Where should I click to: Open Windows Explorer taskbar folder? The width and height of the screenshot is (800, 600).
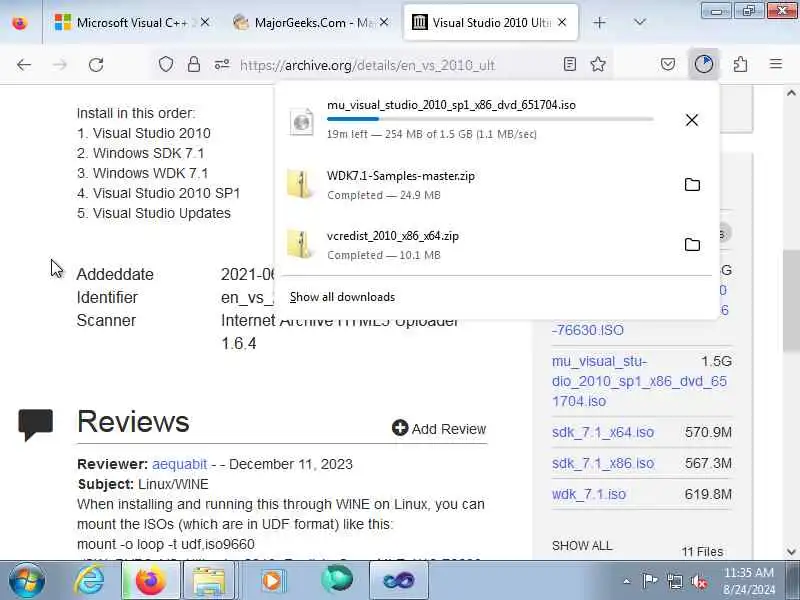click(208, 581)
